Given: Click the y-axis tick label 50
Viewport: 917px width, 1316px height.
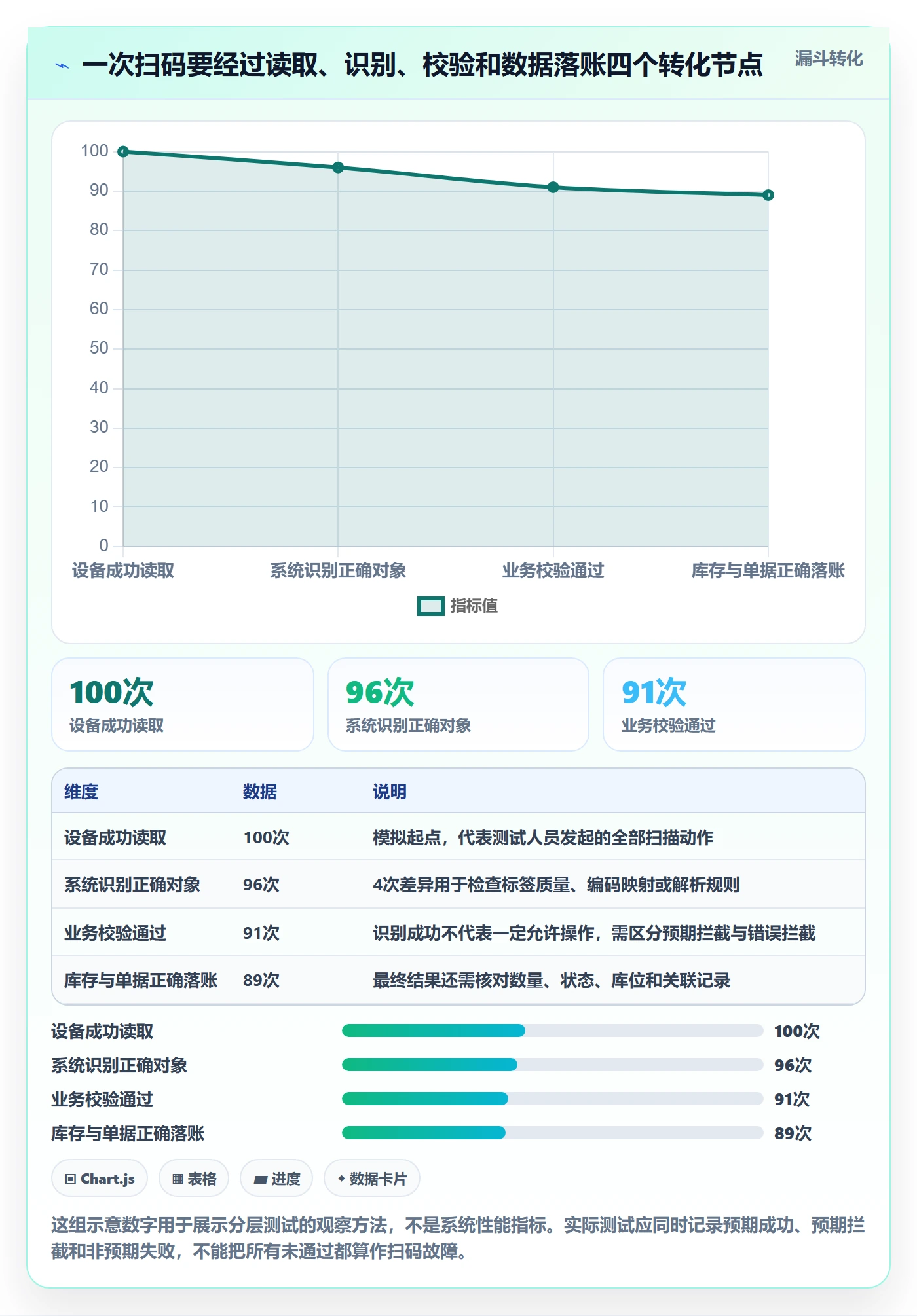Looking at the screenshot, I should [x=99, y=348].
